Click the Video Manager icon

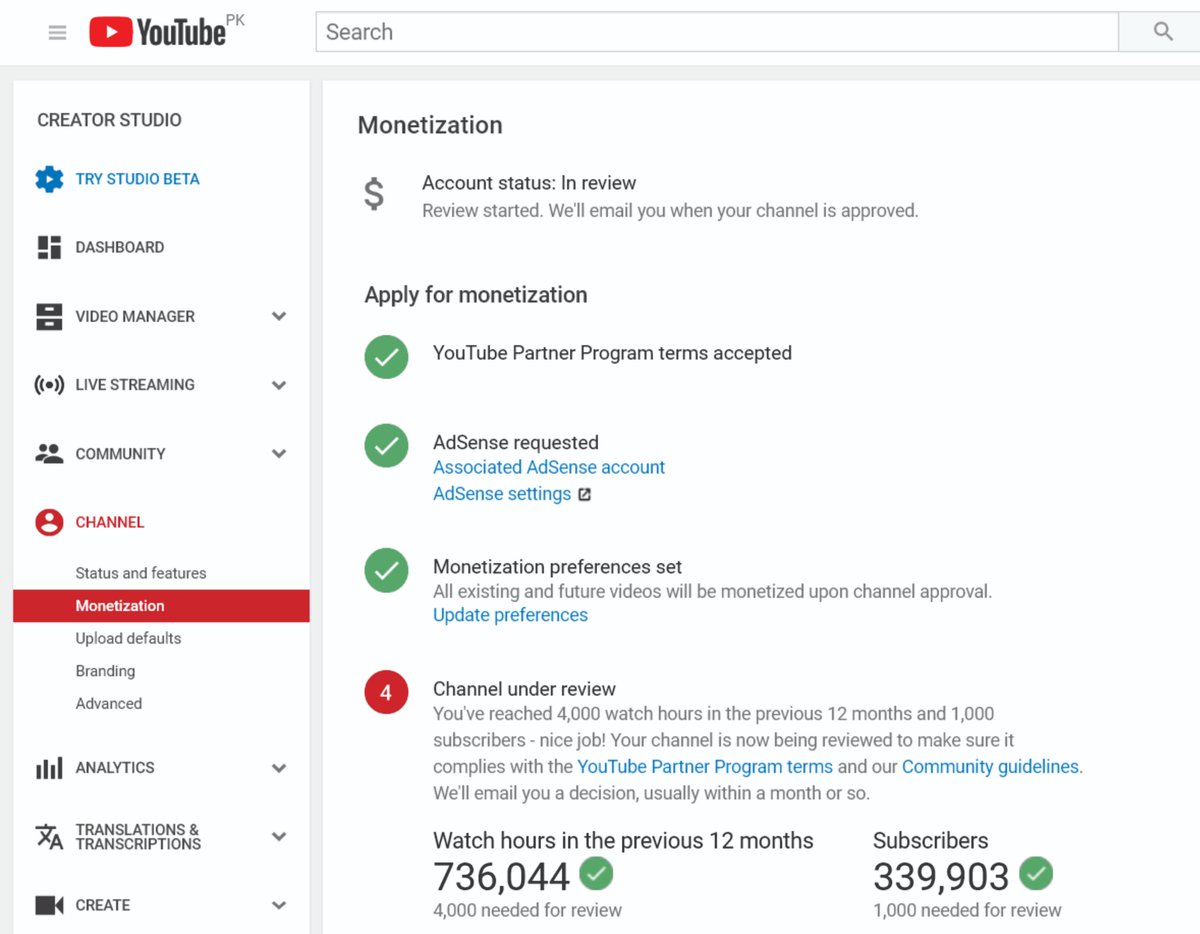(49, 316)
